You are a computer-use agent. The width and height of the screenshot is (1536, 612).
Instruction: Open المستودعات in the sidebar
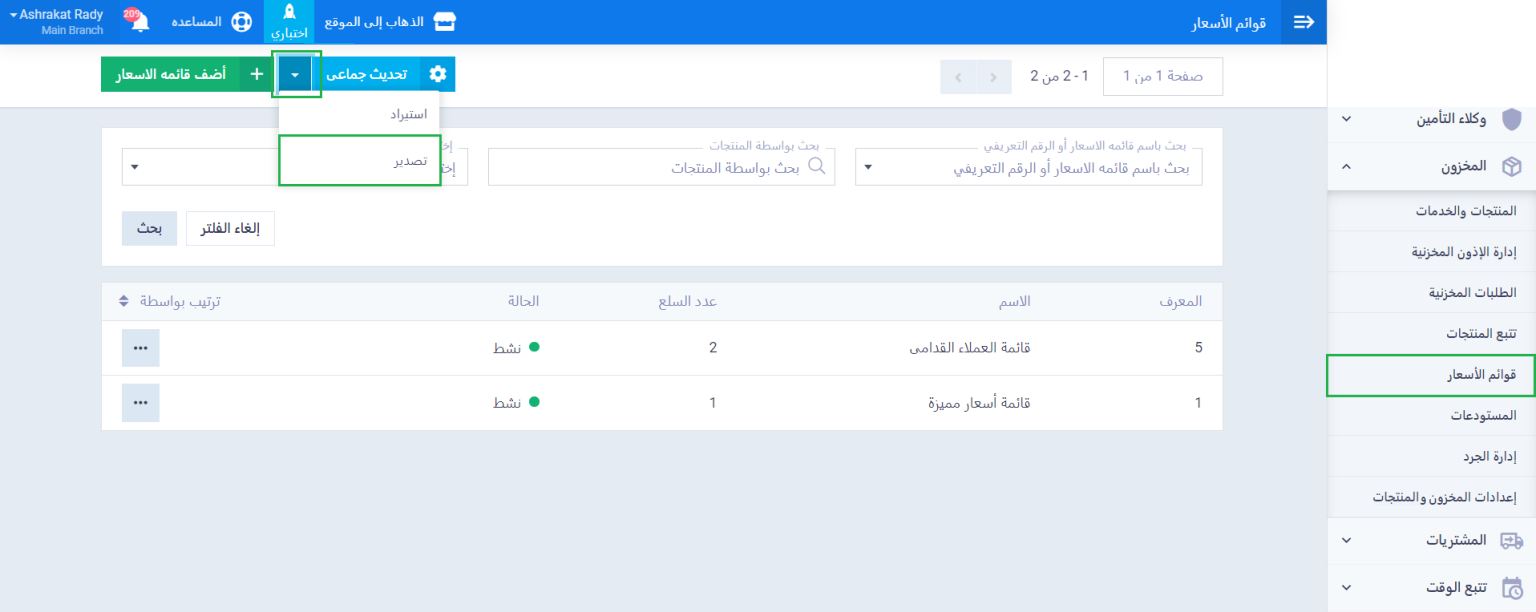tap(1482, 415)
